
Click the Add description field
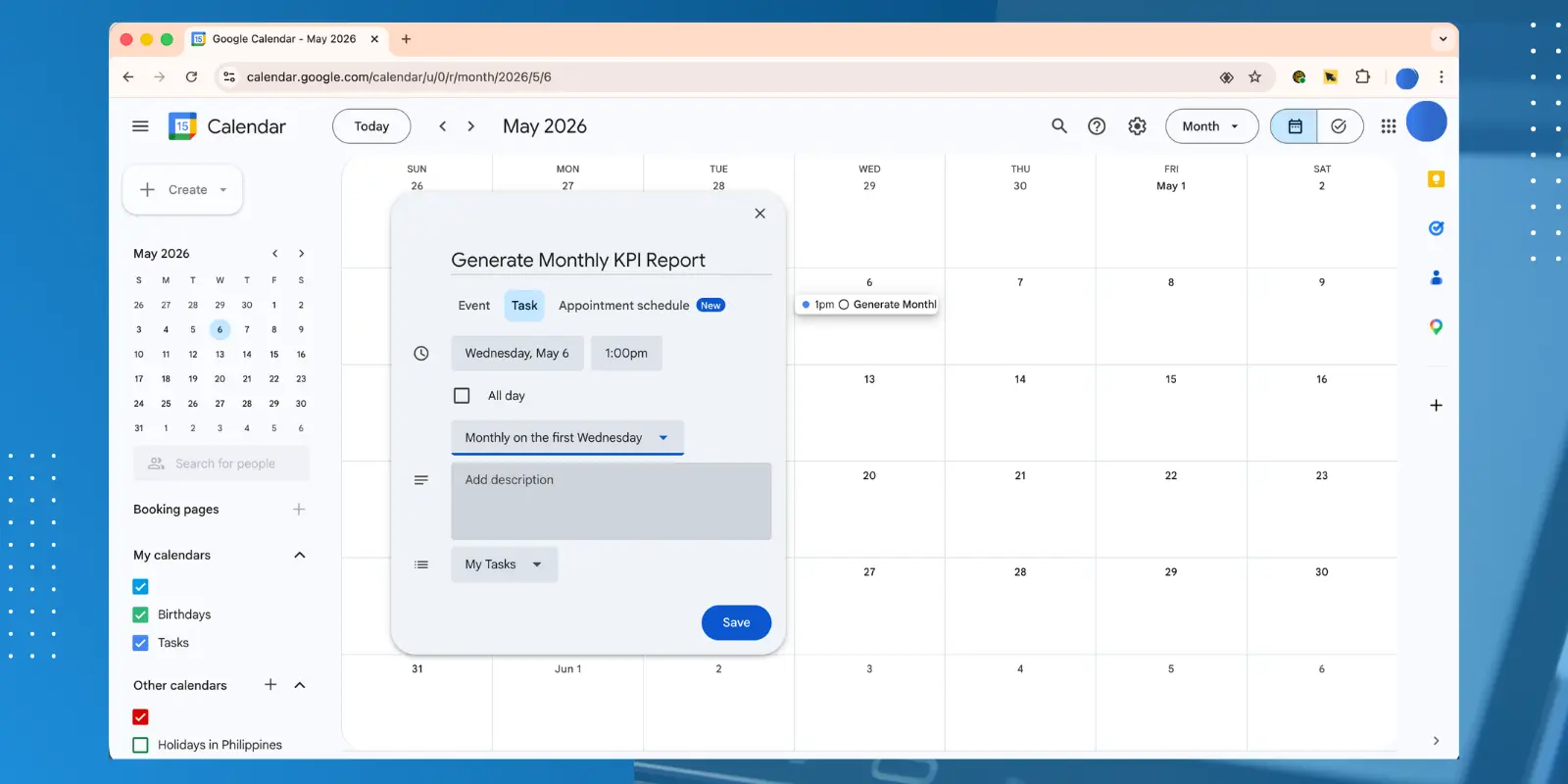click(x=611, y=501)
